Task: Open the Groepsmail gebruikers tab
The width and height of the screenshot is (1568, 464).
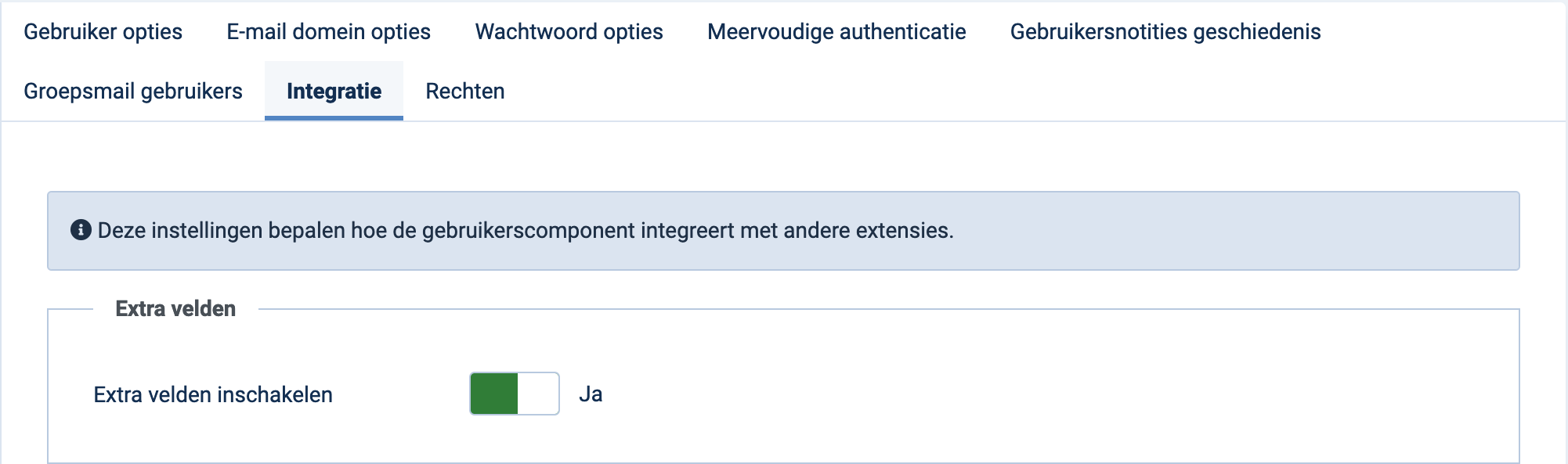Action: tap(133, 91)
